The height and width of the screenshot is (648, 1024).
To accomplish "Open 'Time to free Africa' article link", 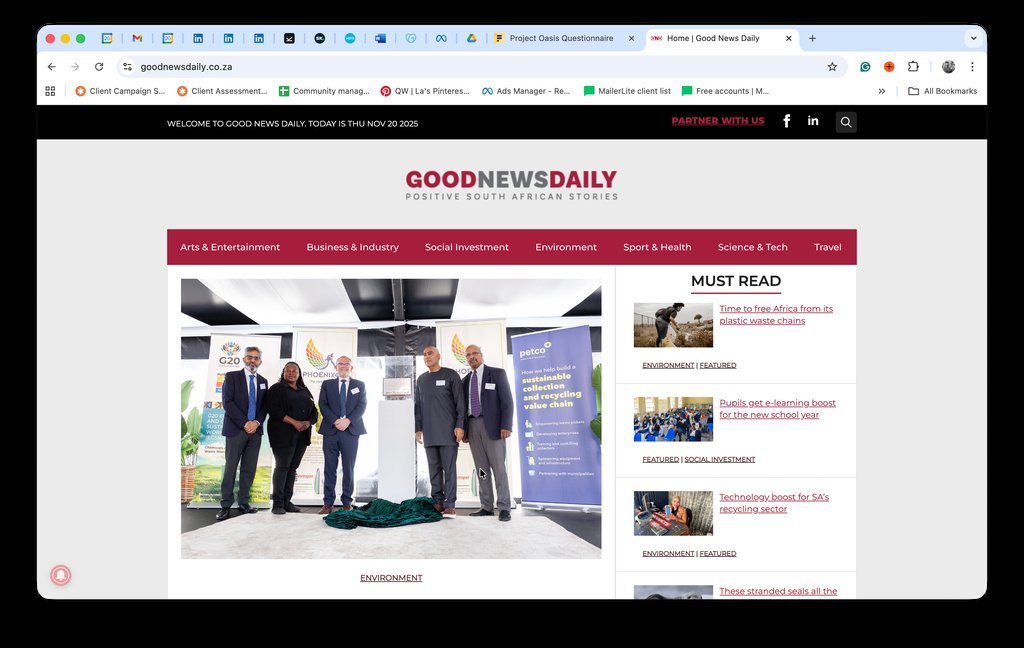I will 776,315.
